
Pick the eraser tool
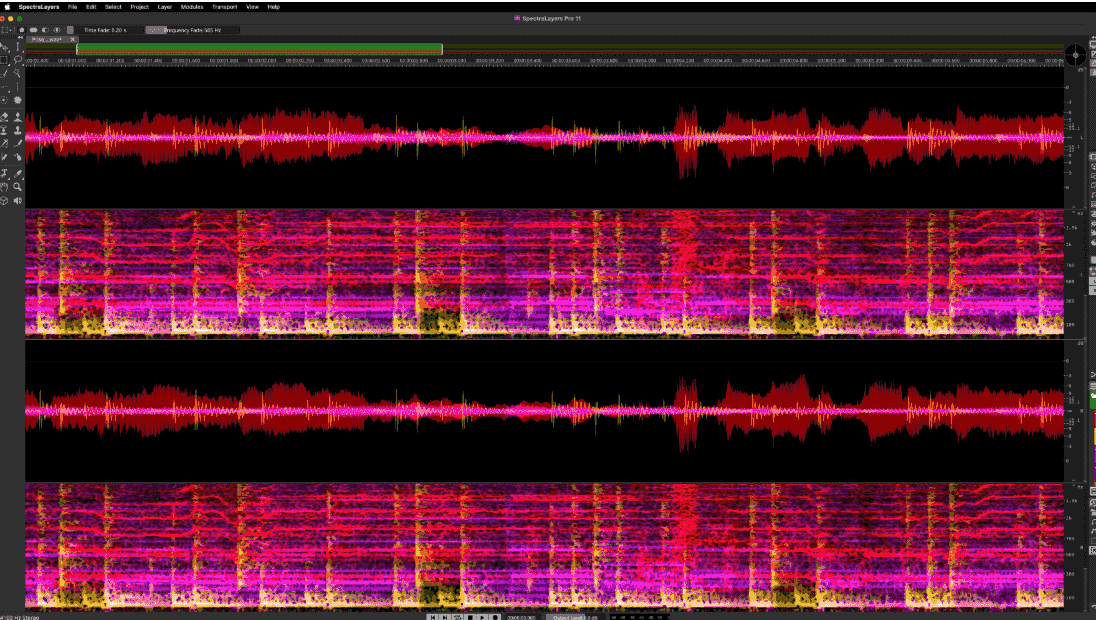click(x=5, y=116)
